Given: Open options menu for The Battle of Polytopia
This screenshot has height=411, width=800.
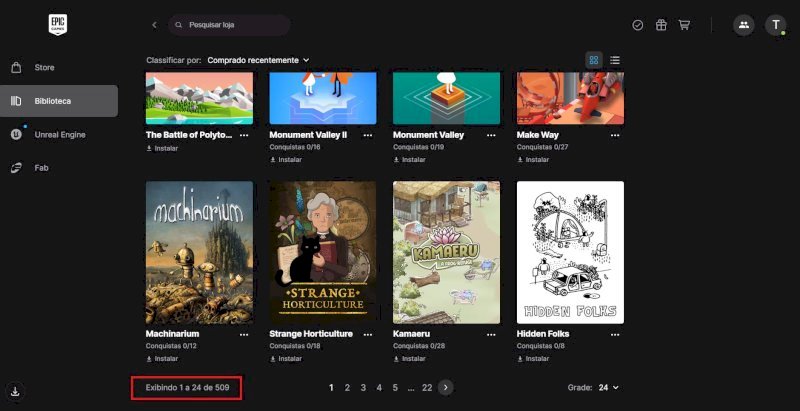Looking at the screenshot, I should (244, 135).
